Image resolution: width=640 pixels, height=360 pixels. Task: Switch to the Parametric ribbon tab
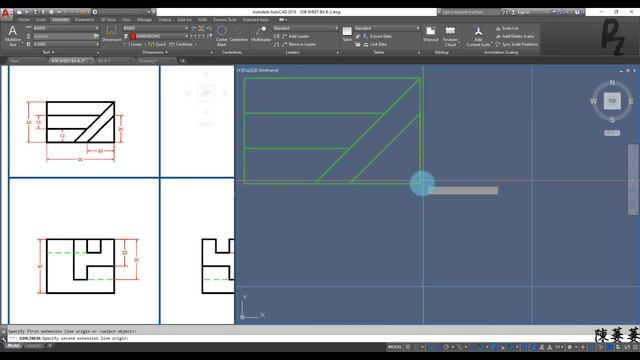tap(84, 20)
